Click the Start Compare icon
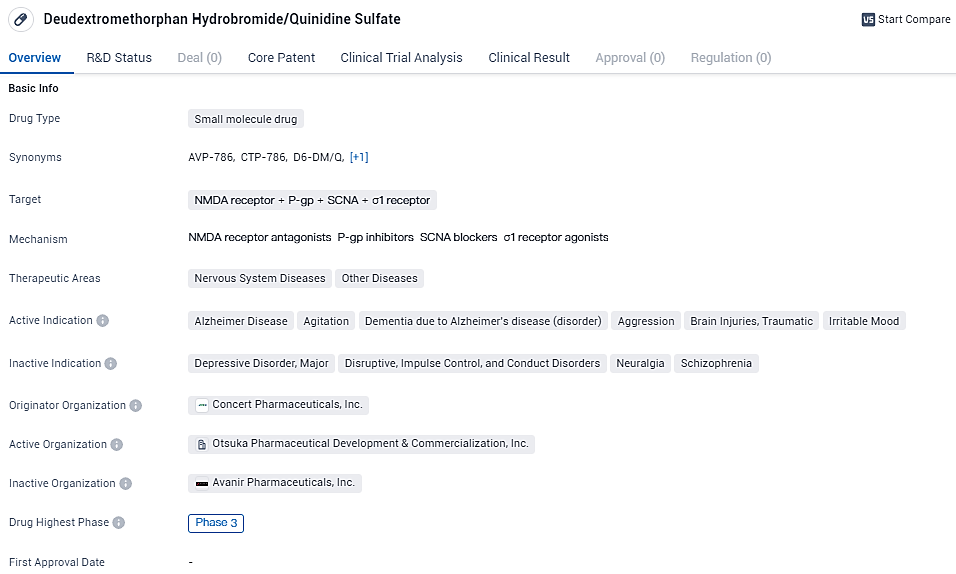 [868, 19]
